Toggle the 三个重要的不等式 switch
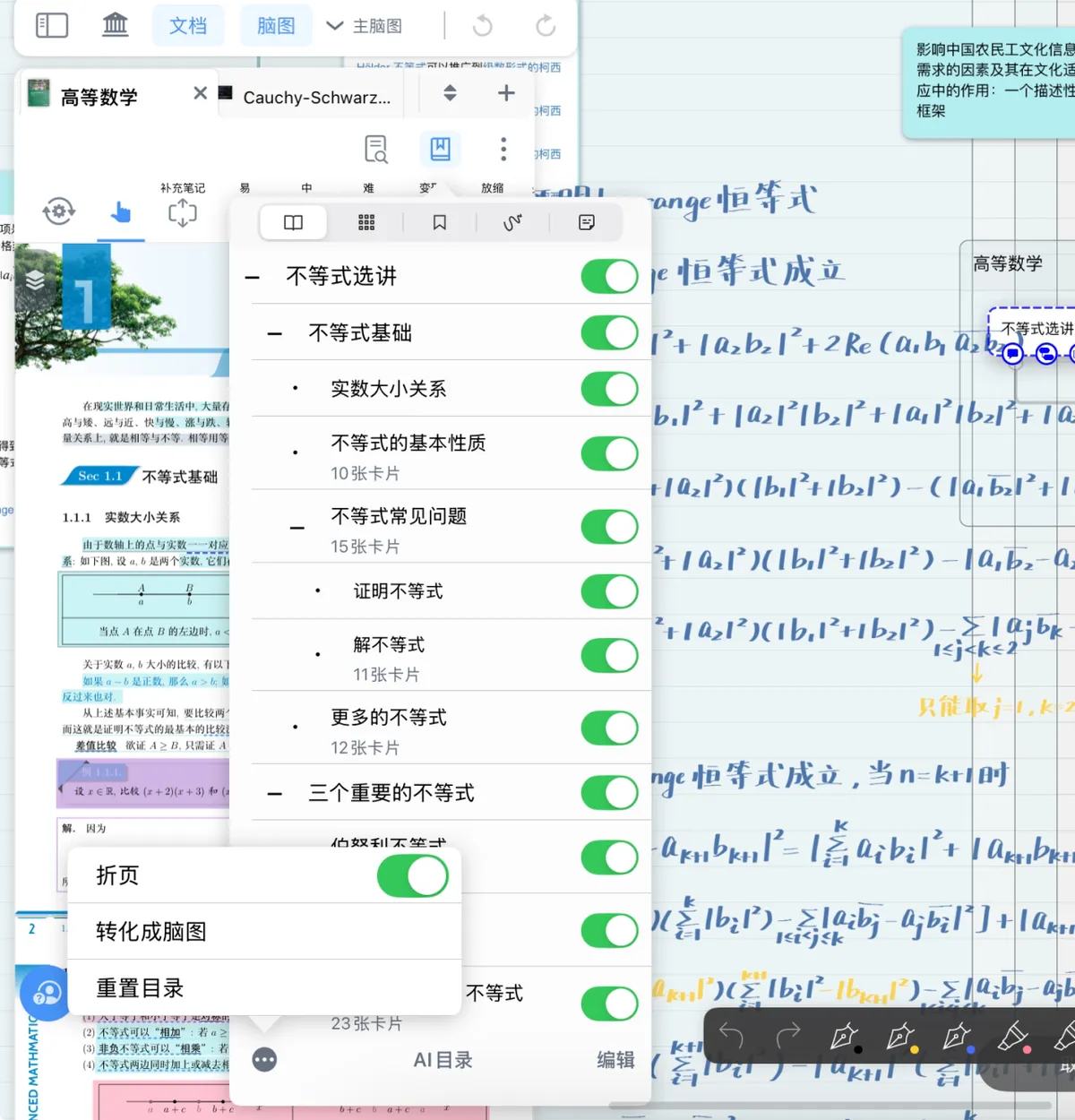 pyautogui.click(x=609, y=792)
